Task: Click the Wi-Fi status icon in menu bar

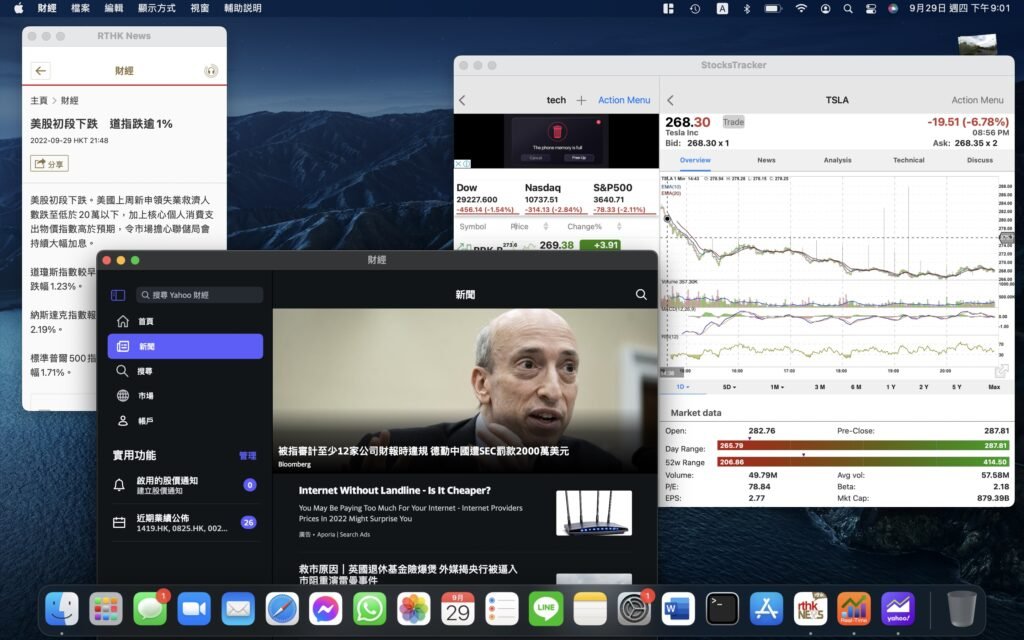Action: [801, 8]
